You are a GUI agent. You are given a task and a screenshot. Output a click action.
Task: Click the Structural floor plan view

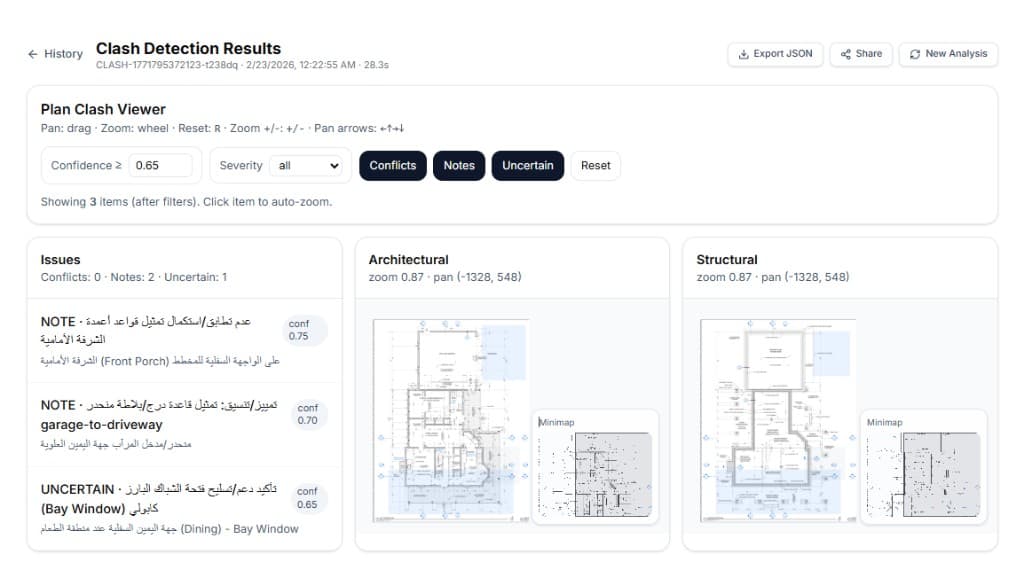(x=778, y=420)
